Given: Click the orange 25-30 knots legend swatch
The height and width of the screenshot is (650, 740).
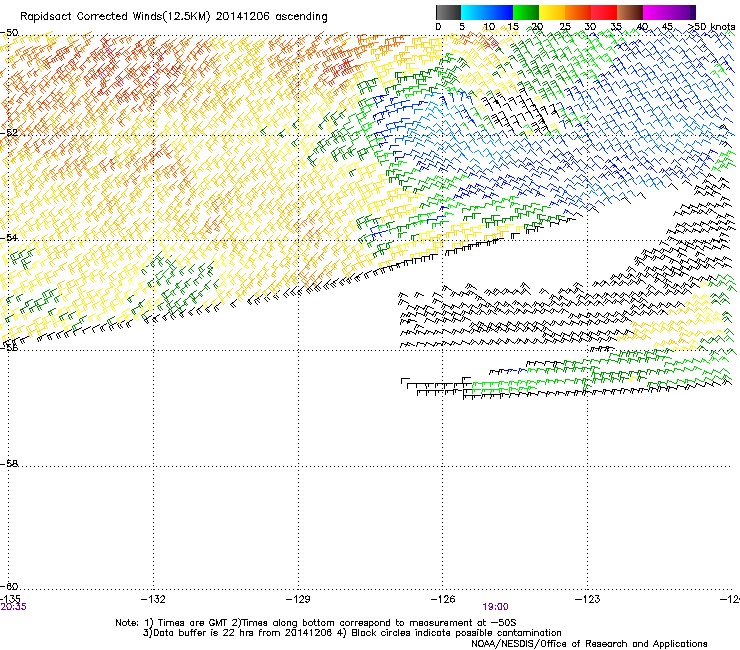Looking at the screenshot, I should click(578, 12).
